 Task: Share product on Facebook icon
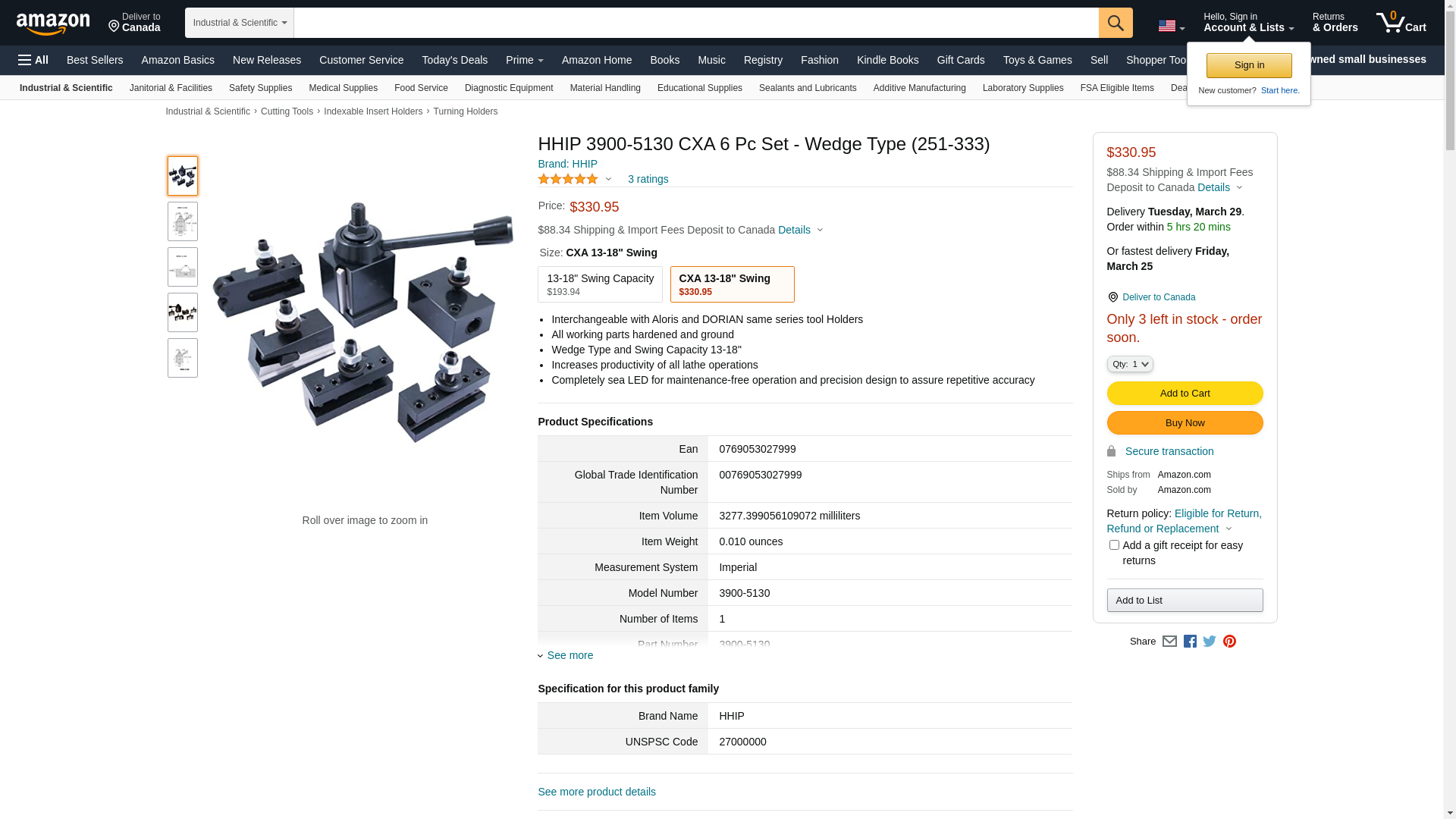point(1190,642)
